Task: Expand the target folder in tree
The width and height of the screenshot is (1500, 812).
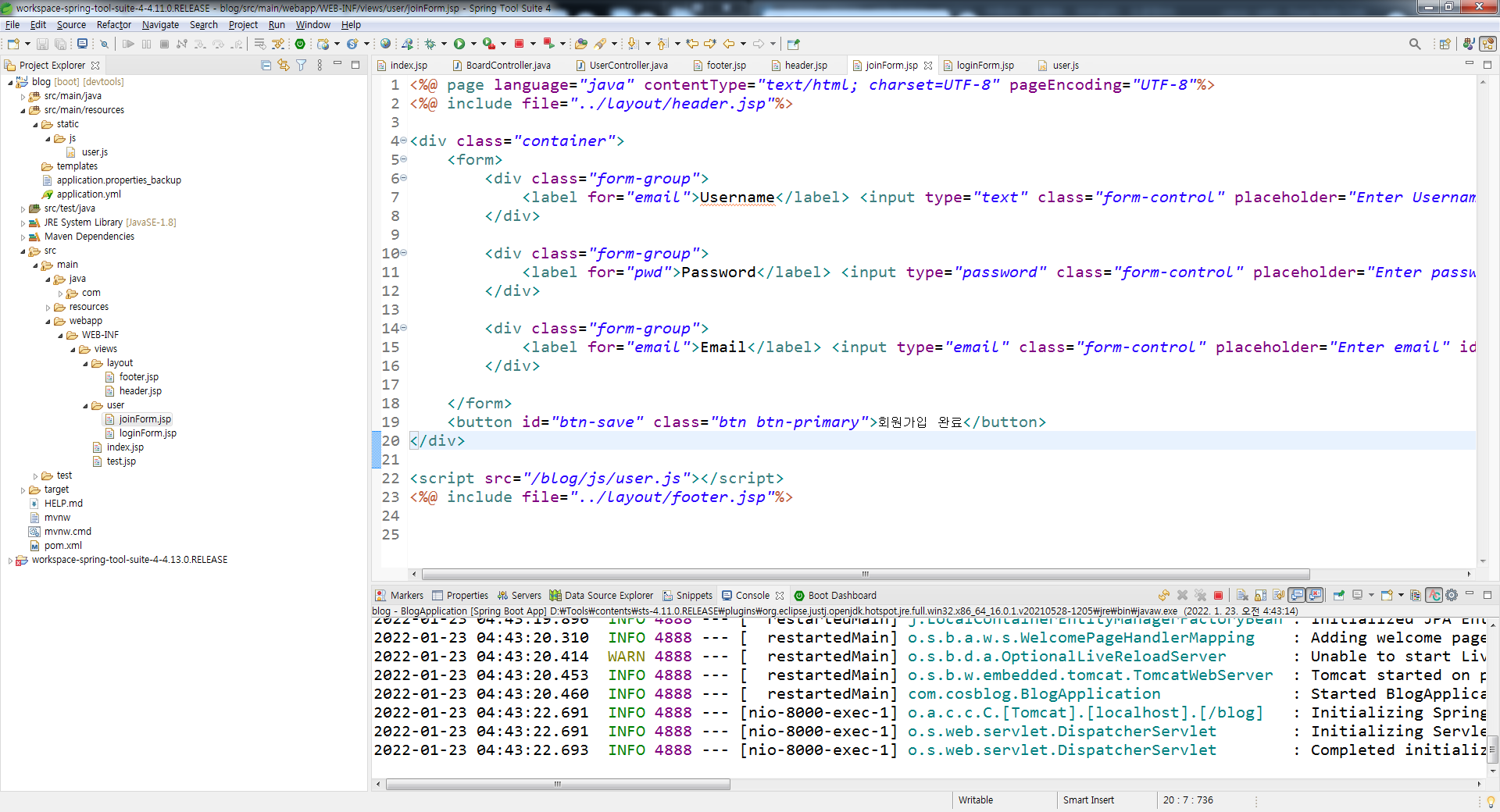Action: [23, 490]
